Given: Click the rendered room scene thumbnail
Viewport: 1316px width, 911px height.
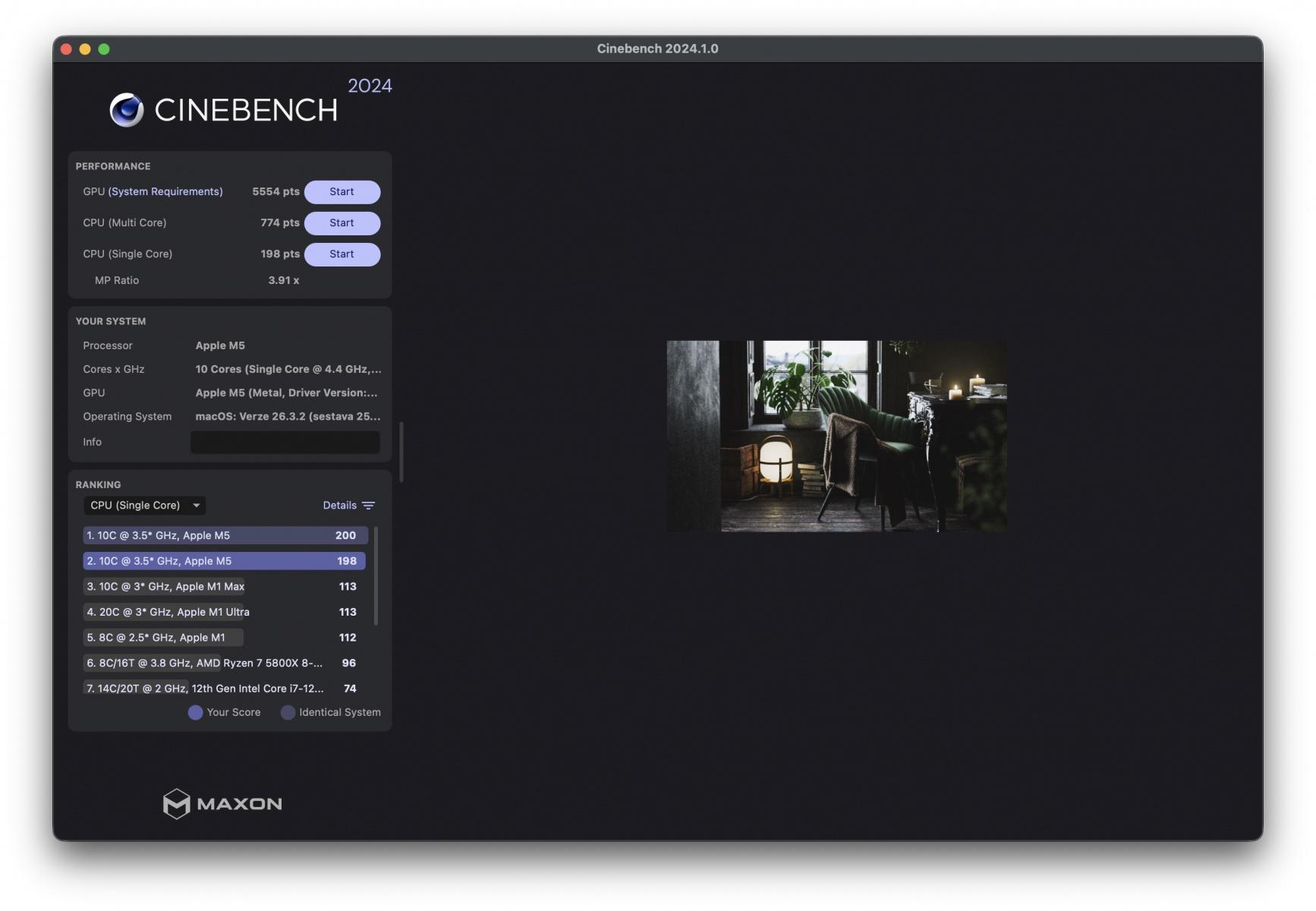Looking at the screenshot, I should 836,436.
